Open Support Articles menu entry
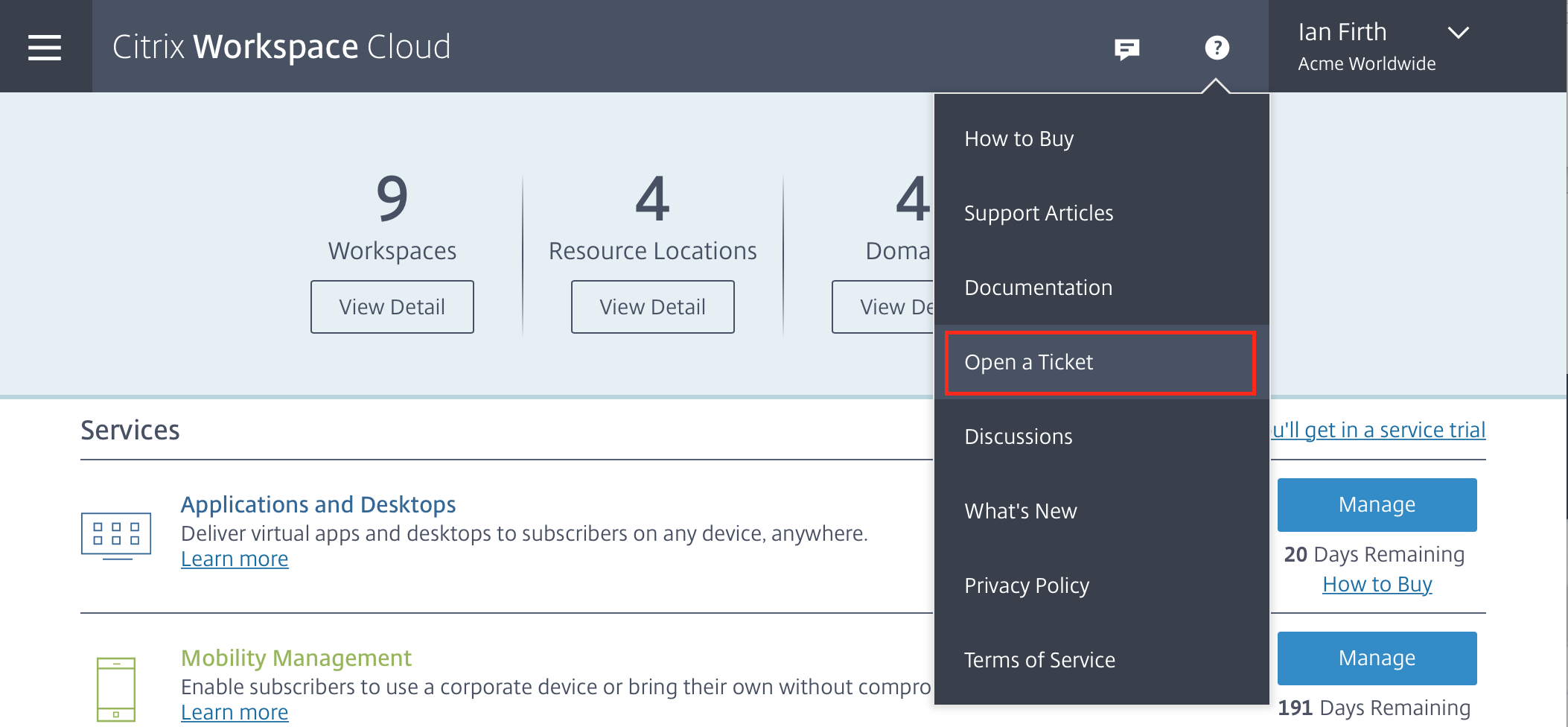1568x727 pixels. point(1038,213)
